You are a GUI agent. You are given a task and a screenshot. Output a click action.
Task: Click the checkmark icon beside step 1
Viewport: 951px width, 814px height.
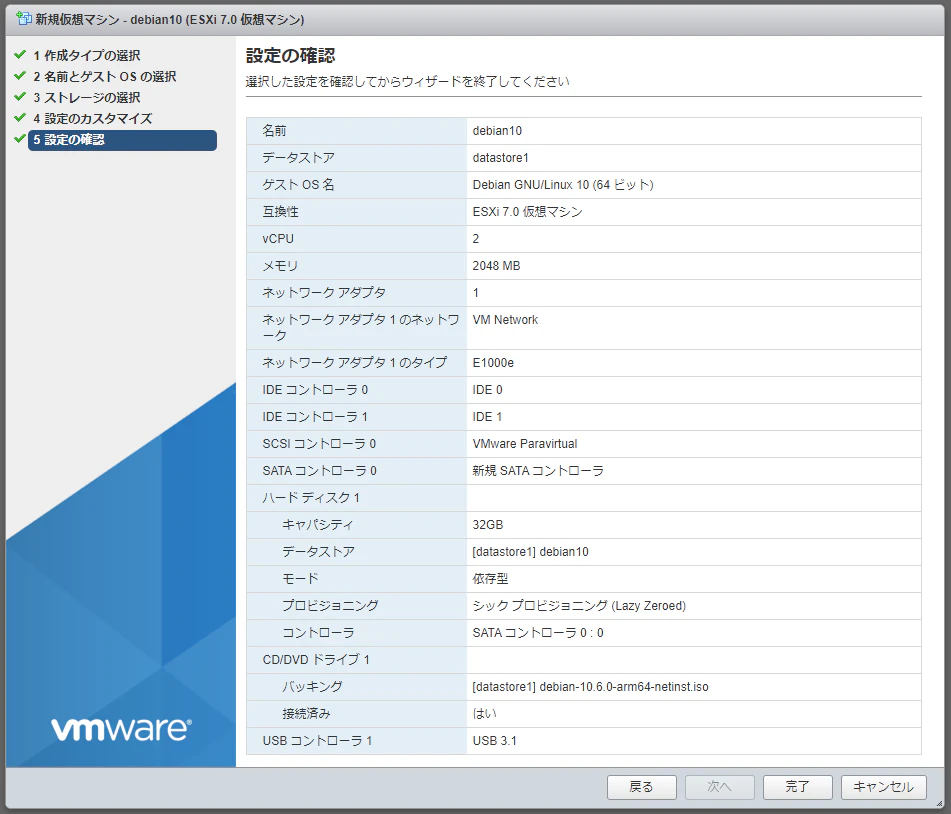(19, 55)
